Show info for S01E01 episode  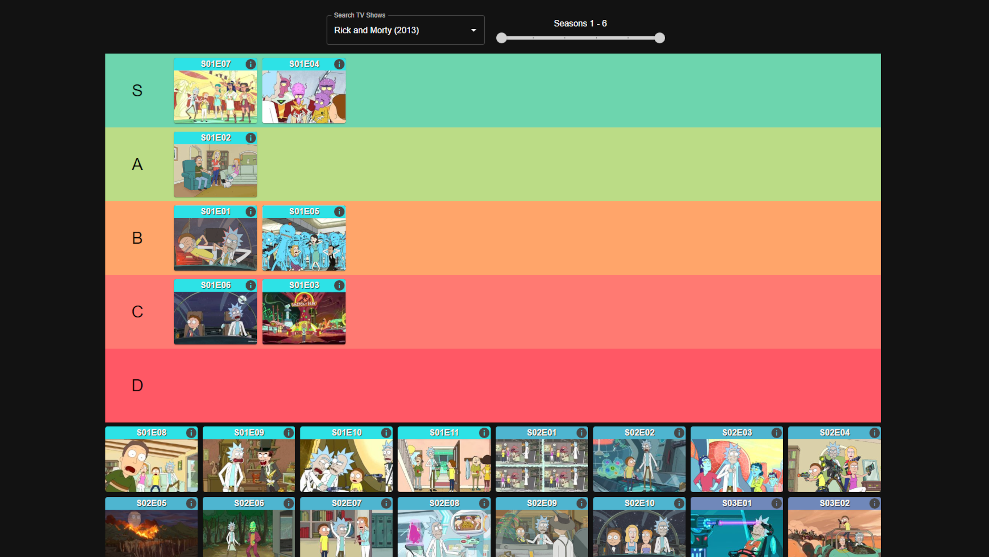(250, 212)
